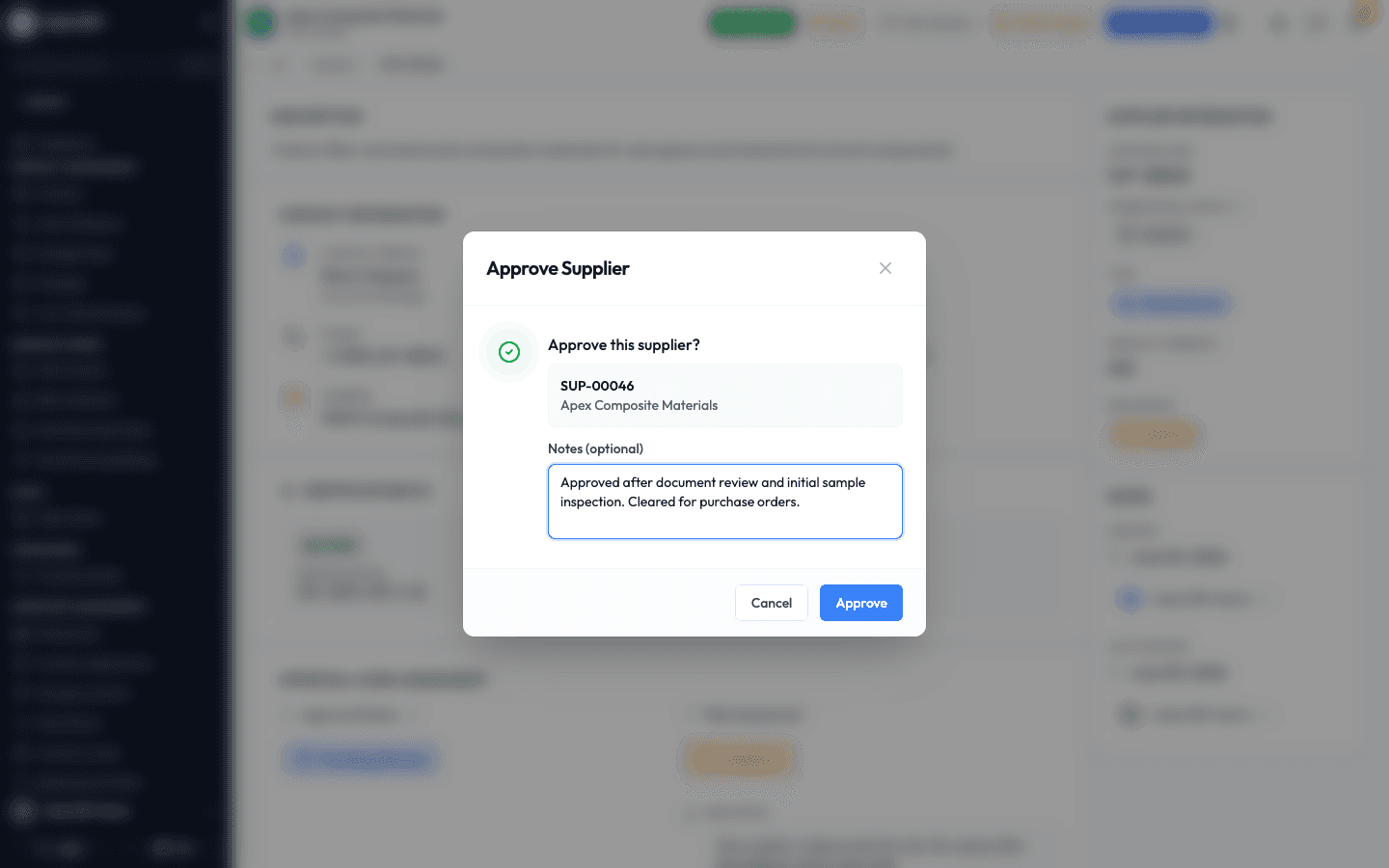Click the sidebar user avatar at bottom
The height and width of the screenshot is (868, 1389).
21,811
